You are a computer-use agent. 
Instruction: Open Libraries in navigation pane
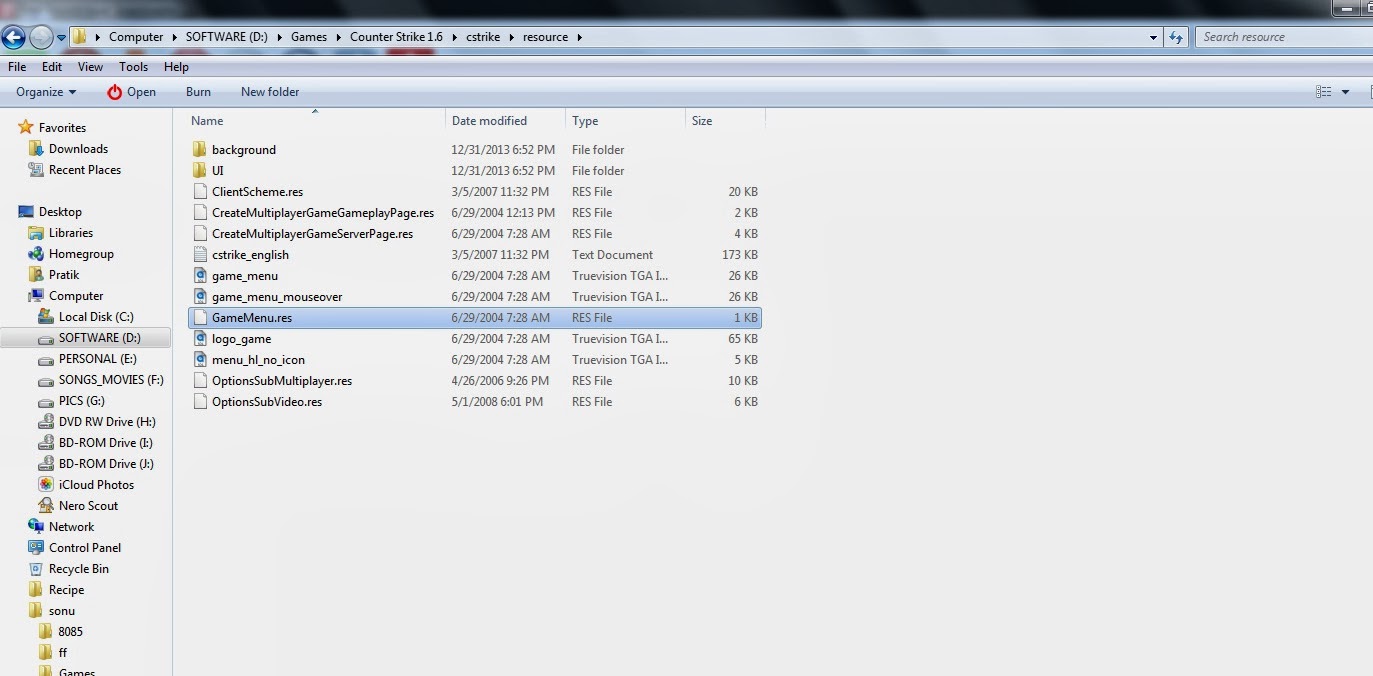point(70,233)
